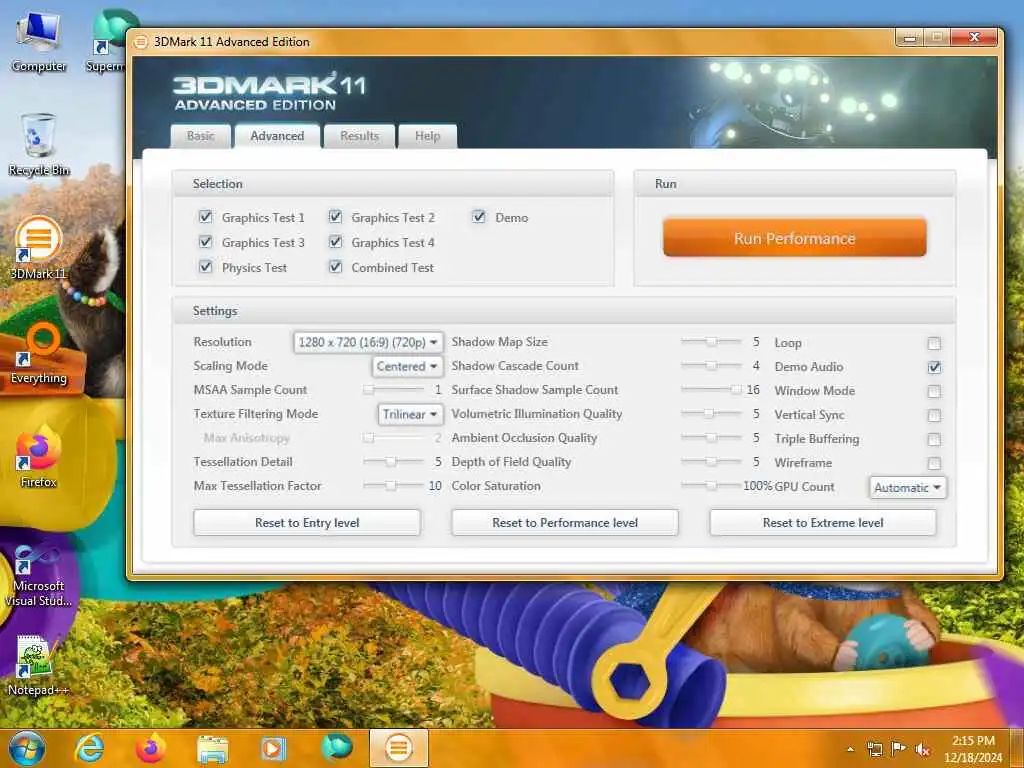
Task: Disable Demo Audio checkbox
Action: tap(935, 367)
